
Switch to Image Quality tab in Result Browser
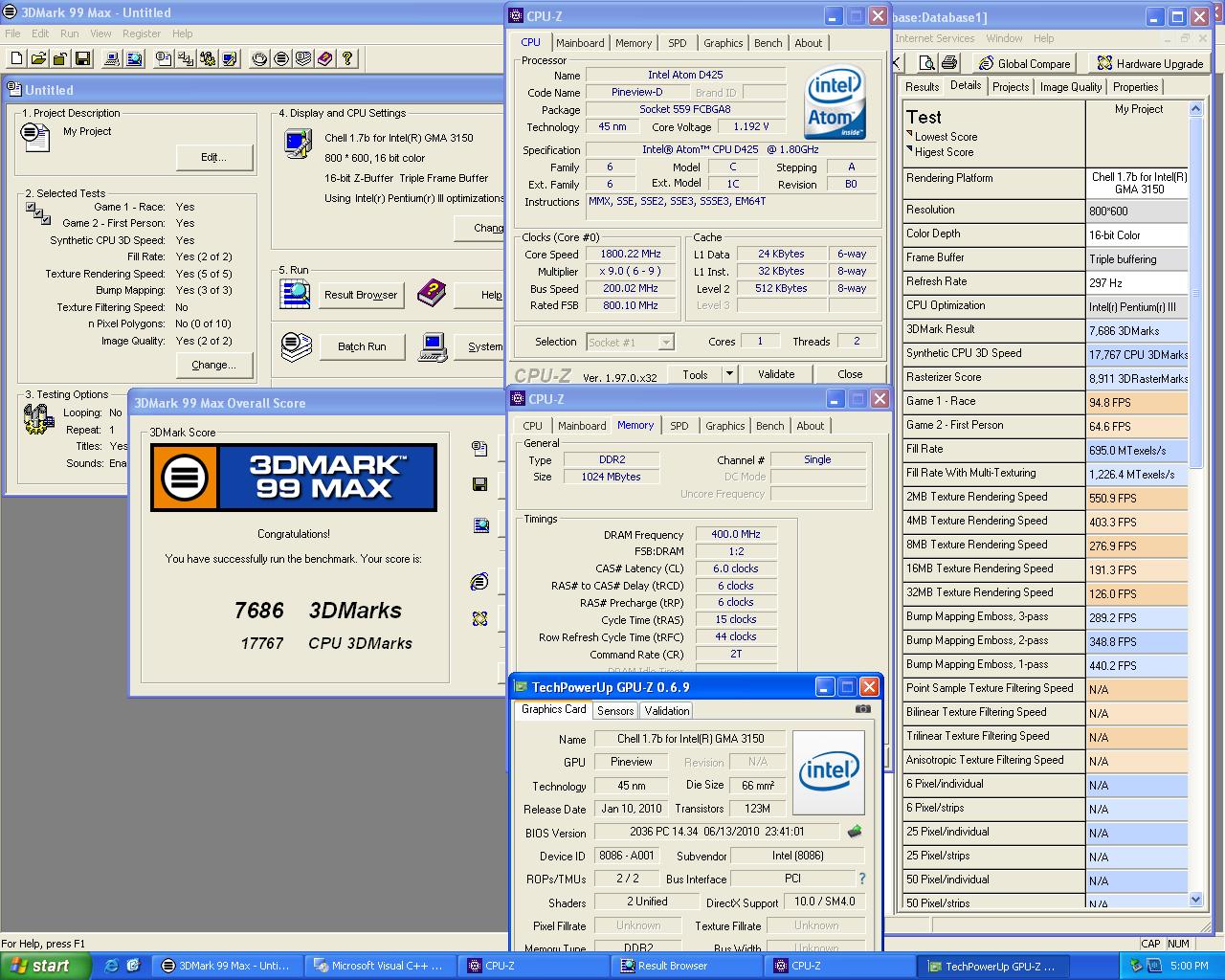point(1071,87)
